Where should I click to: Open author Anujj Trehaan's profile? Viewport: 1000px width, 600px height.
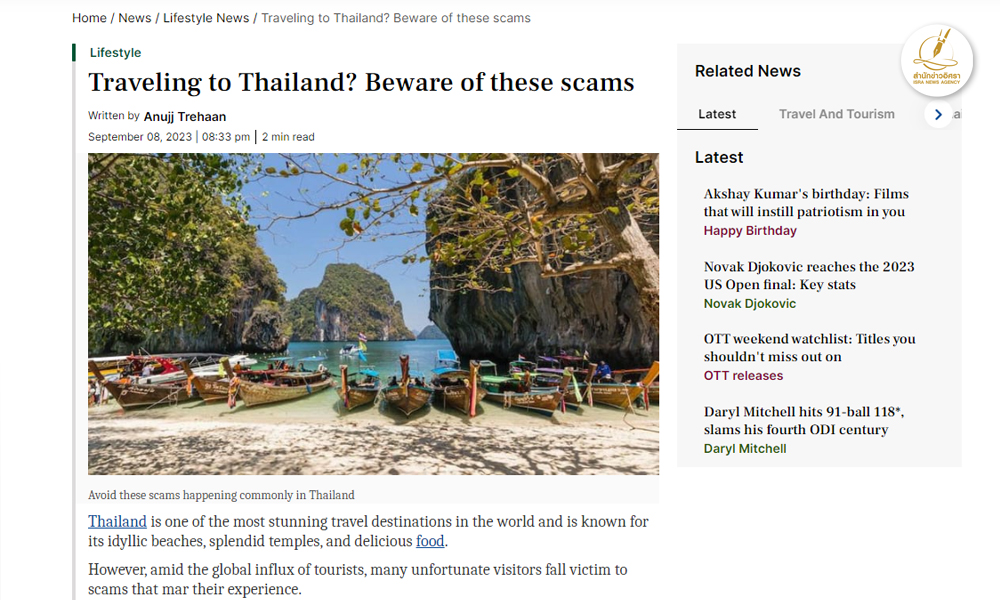point(185,117)
